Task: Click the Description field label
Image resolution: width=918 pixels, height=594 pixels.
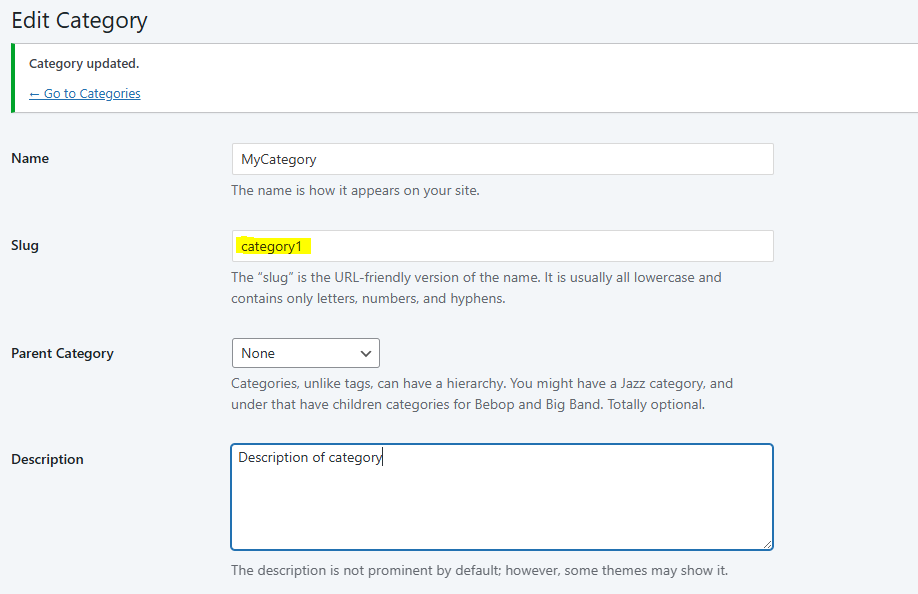Action: (47, 460)
